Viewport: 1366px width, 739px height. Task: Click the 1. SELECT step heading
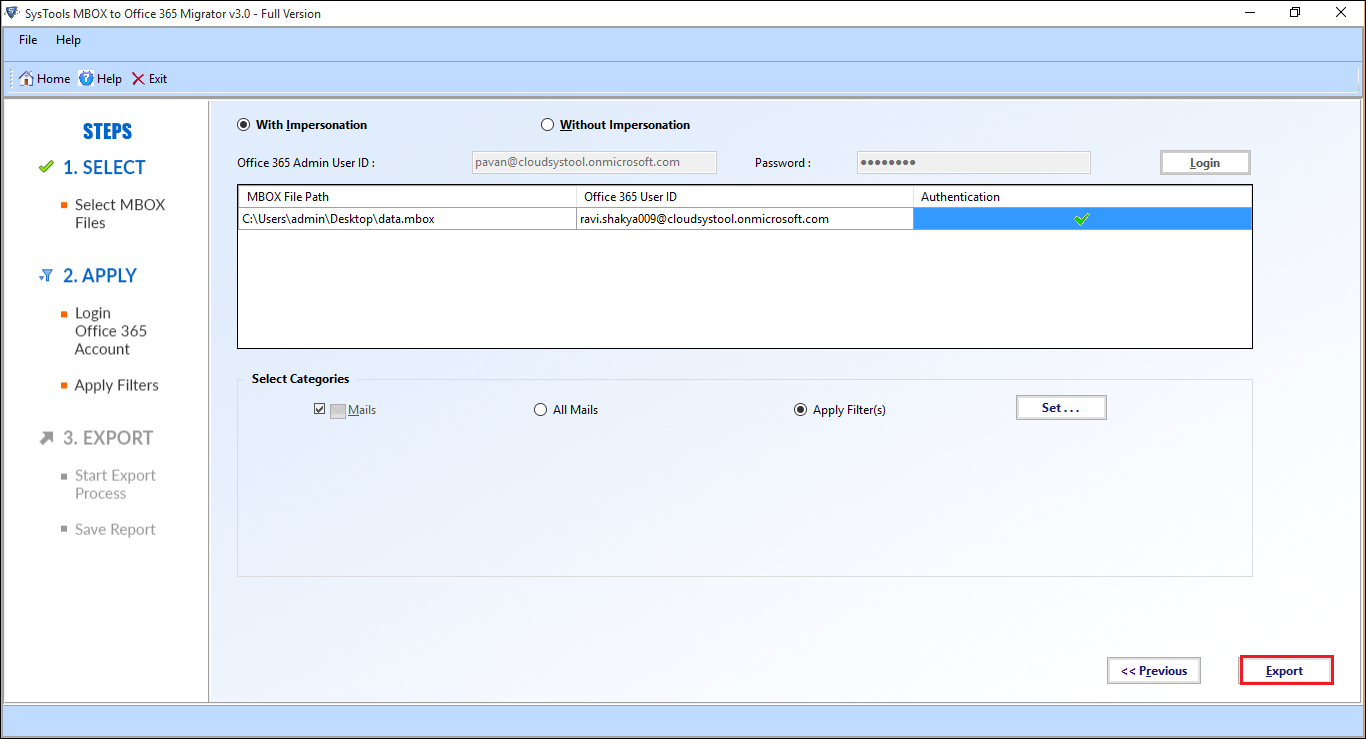pos(104,167)
